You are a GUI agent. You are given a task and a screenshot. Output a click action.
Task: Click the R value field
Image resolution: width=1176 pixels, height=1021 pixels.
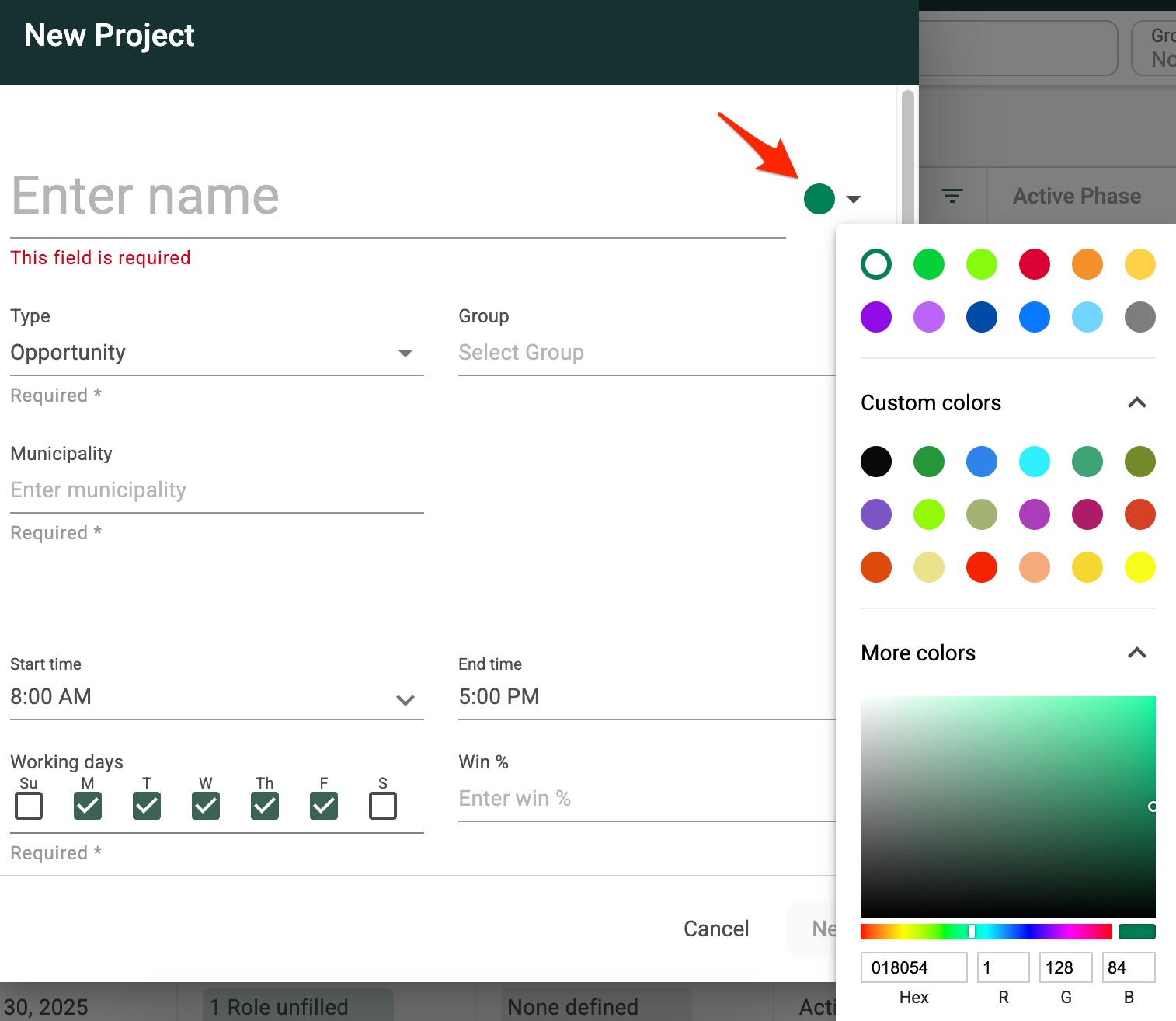pos(1004,967)
